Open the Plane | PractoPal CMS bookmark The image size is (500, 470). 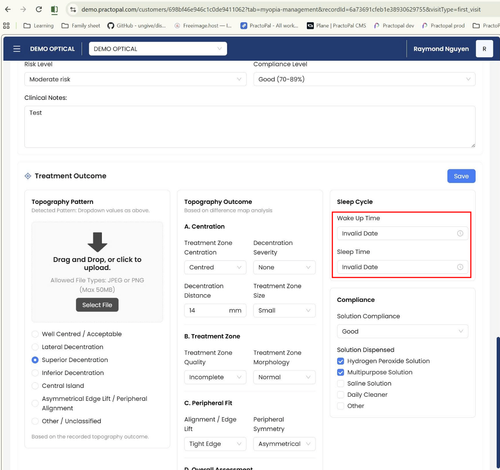coord(336,26)
